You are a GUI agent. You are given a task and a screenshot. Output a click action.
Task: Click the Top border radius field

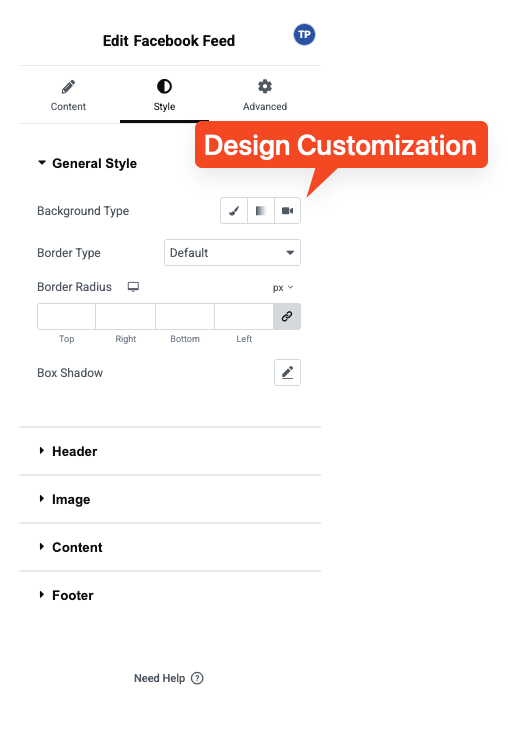click(x=67, y=316)
